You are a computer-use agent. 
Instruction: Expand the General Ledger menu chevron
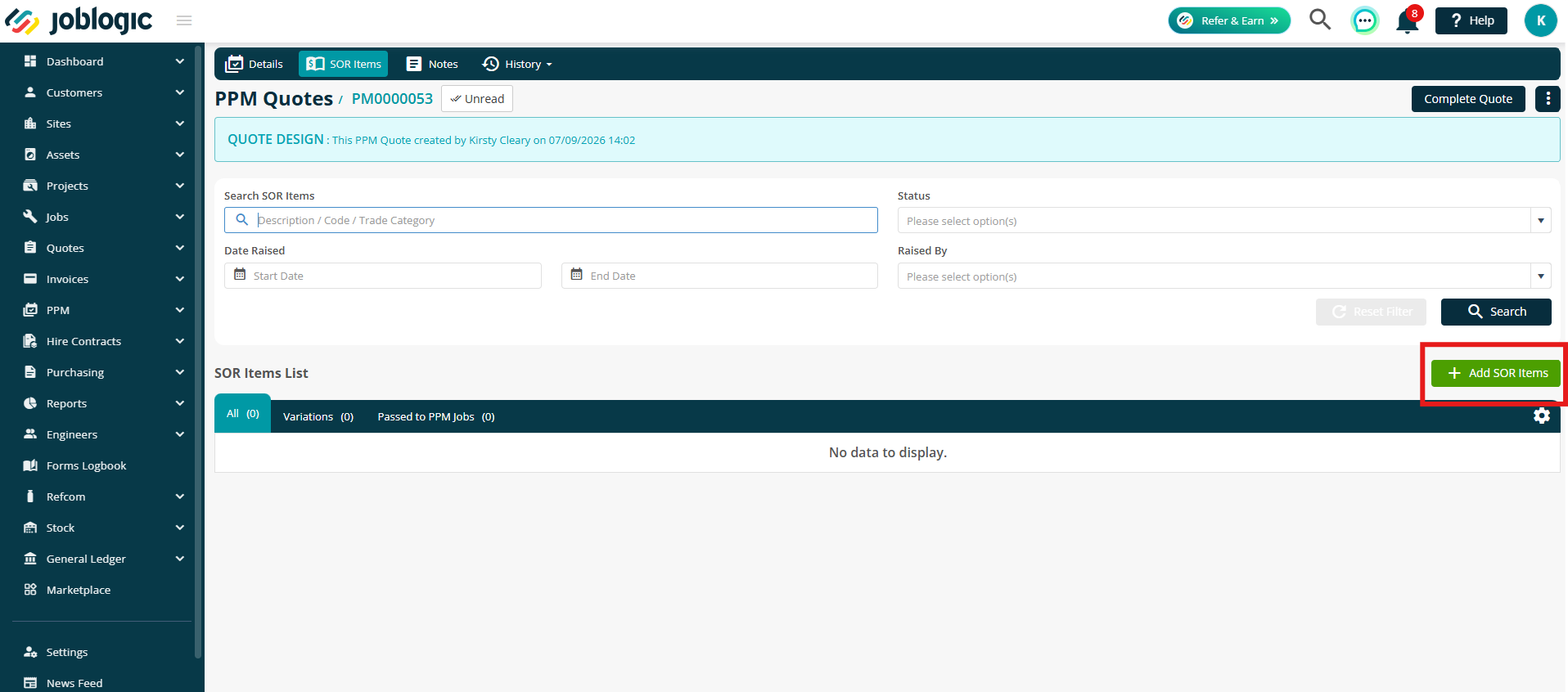pyautogui.click(x=180, y=559)
